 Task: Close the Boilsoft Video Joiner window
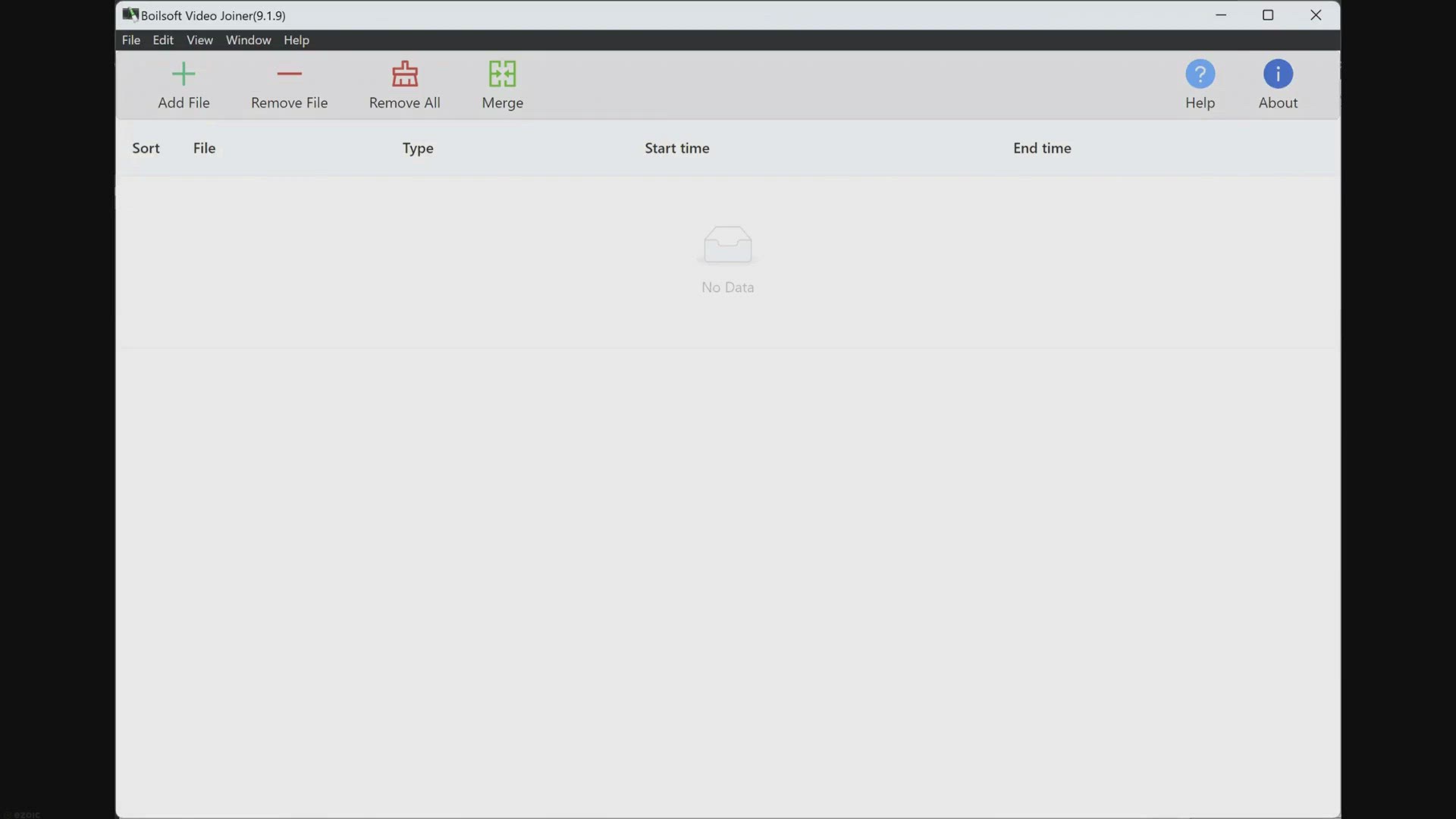(1316, 15)
